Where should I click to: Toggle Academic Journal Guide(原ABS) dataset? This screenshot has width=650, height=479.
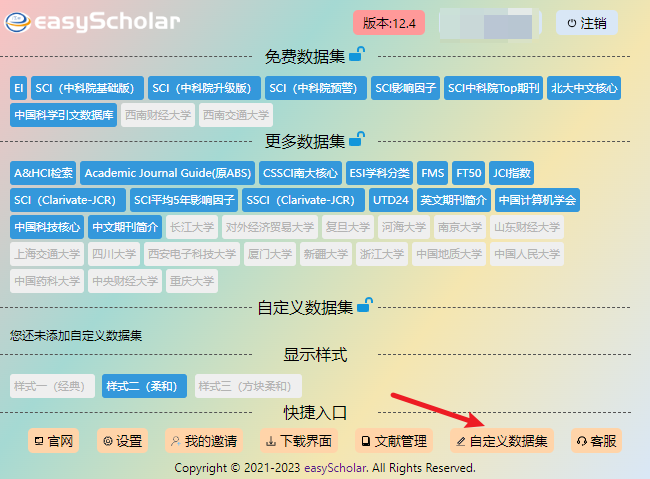(167, 173)
